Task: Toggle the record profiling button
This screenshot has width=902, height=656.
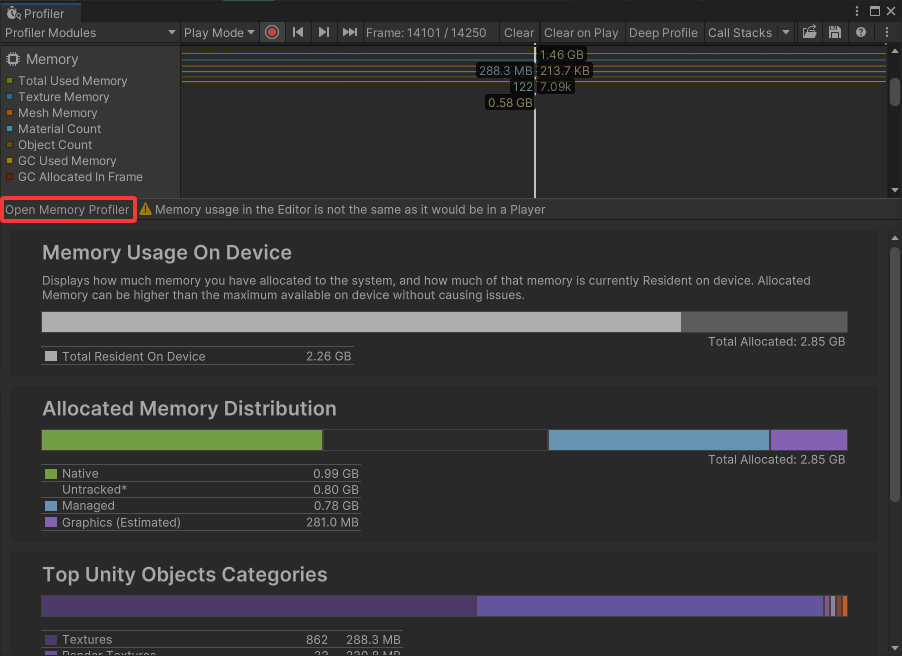Action: pos(271,32)
